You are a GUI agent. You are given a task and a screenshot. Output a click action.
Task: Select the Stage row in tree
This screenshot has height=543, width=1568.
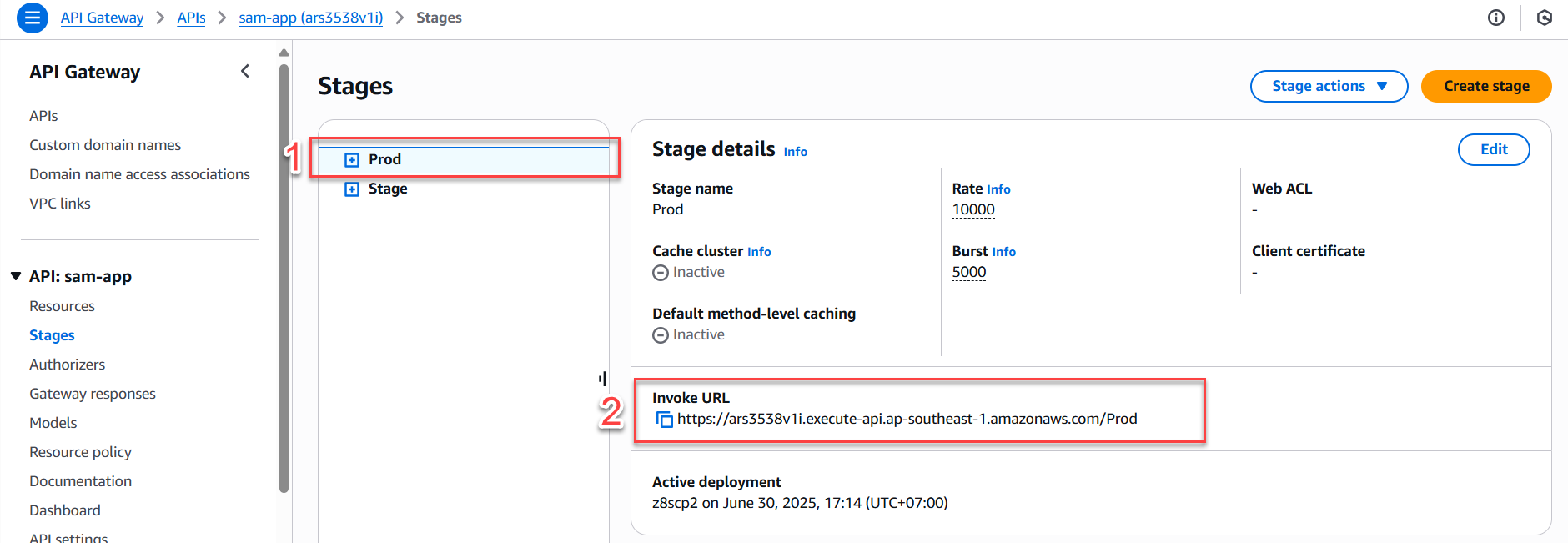pos(464,189)
